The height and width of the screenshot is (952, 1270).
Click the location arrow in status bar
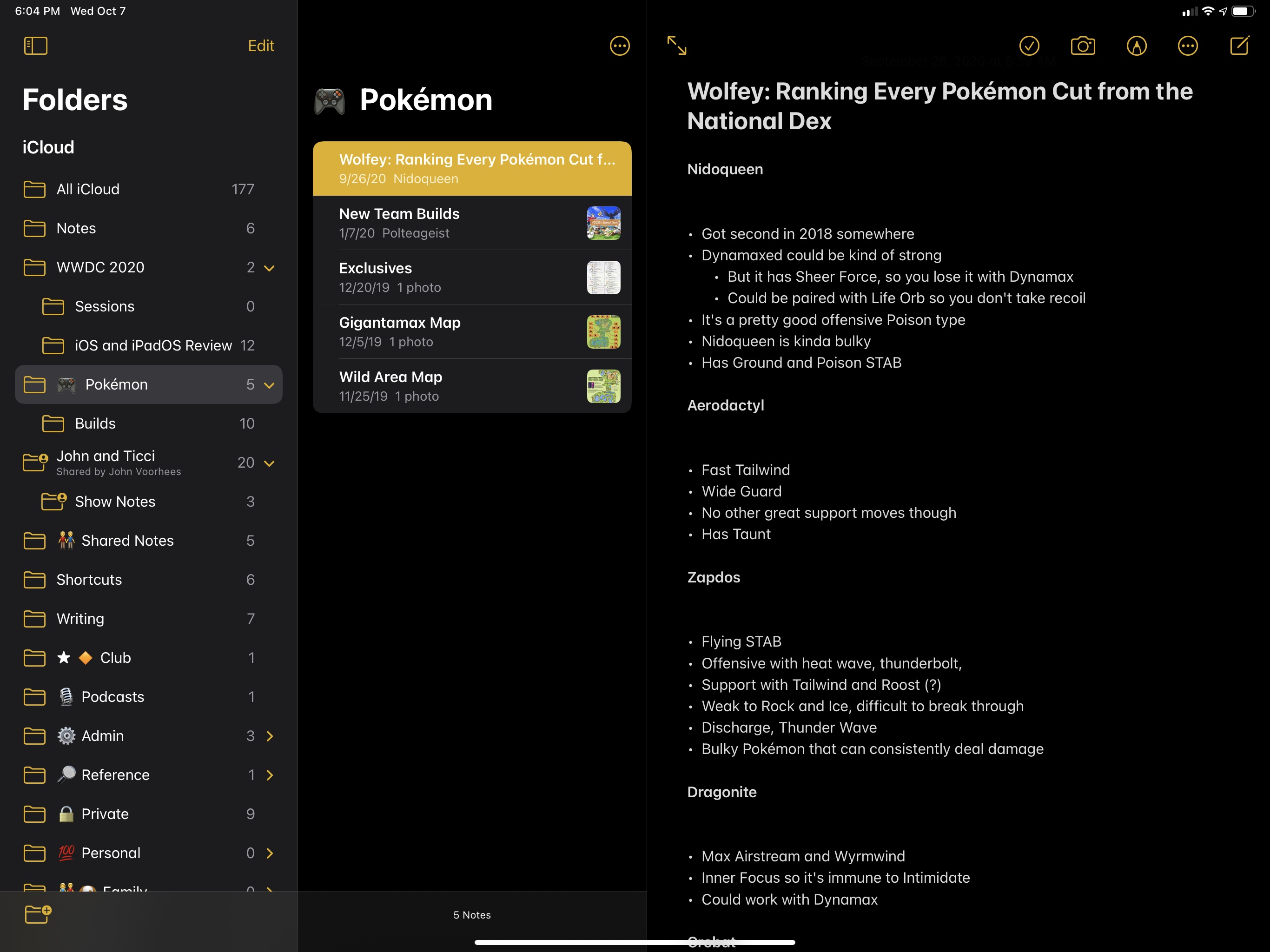click(x=1223, y=11)
